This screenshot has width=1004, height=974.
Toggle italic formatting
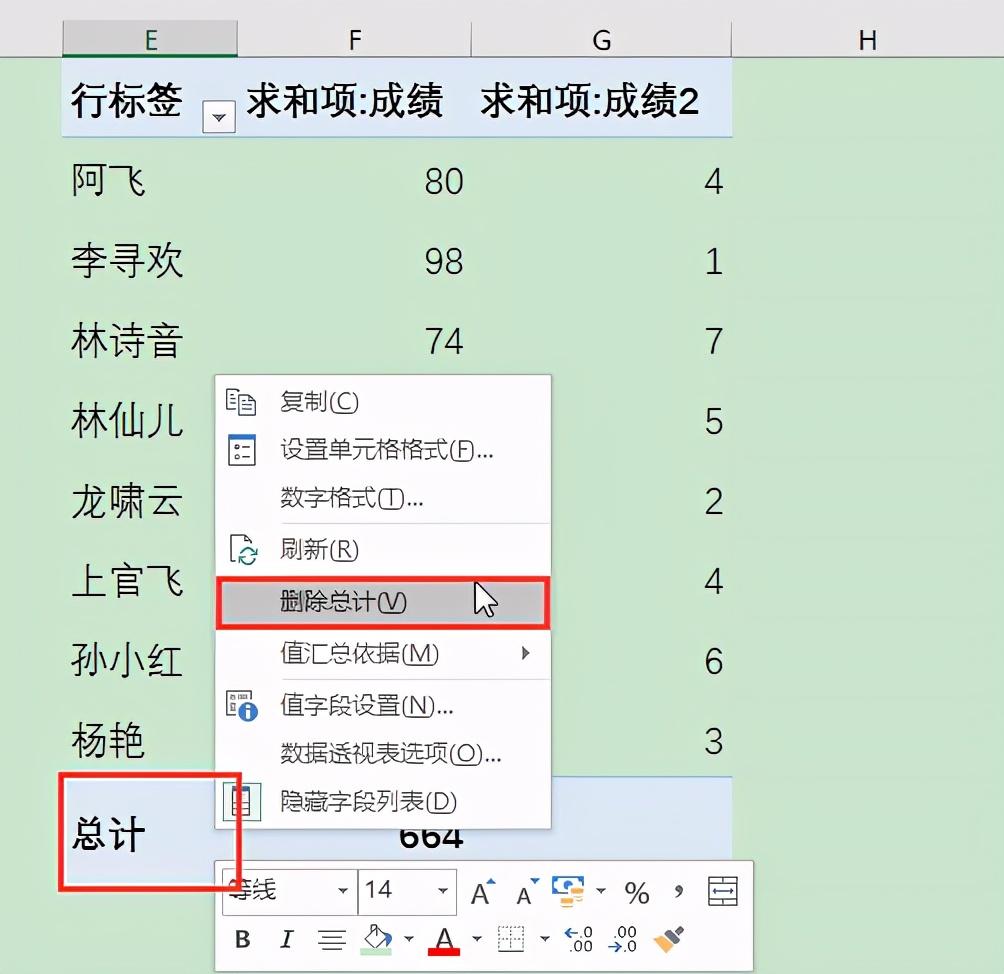click(286, 939)
